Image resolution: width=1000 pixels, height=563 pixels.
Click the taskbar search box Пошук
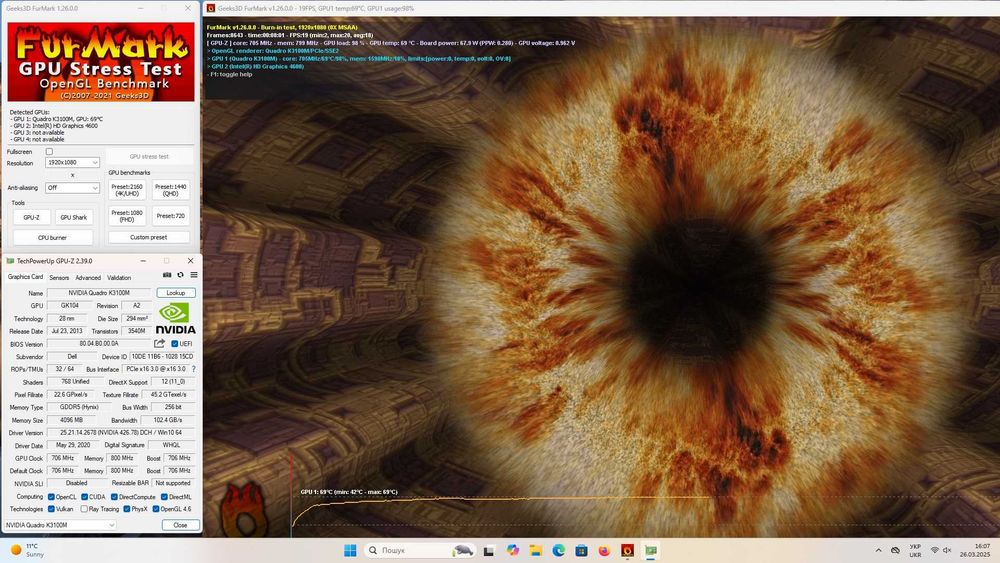(x=420, y=550)
